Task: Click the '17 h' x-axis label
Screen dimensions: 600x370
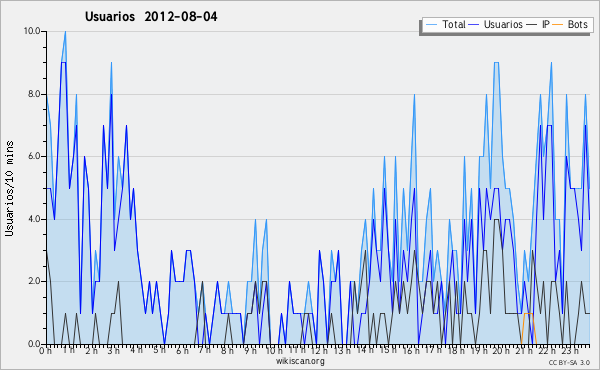Action: click(x=433, y=351)
